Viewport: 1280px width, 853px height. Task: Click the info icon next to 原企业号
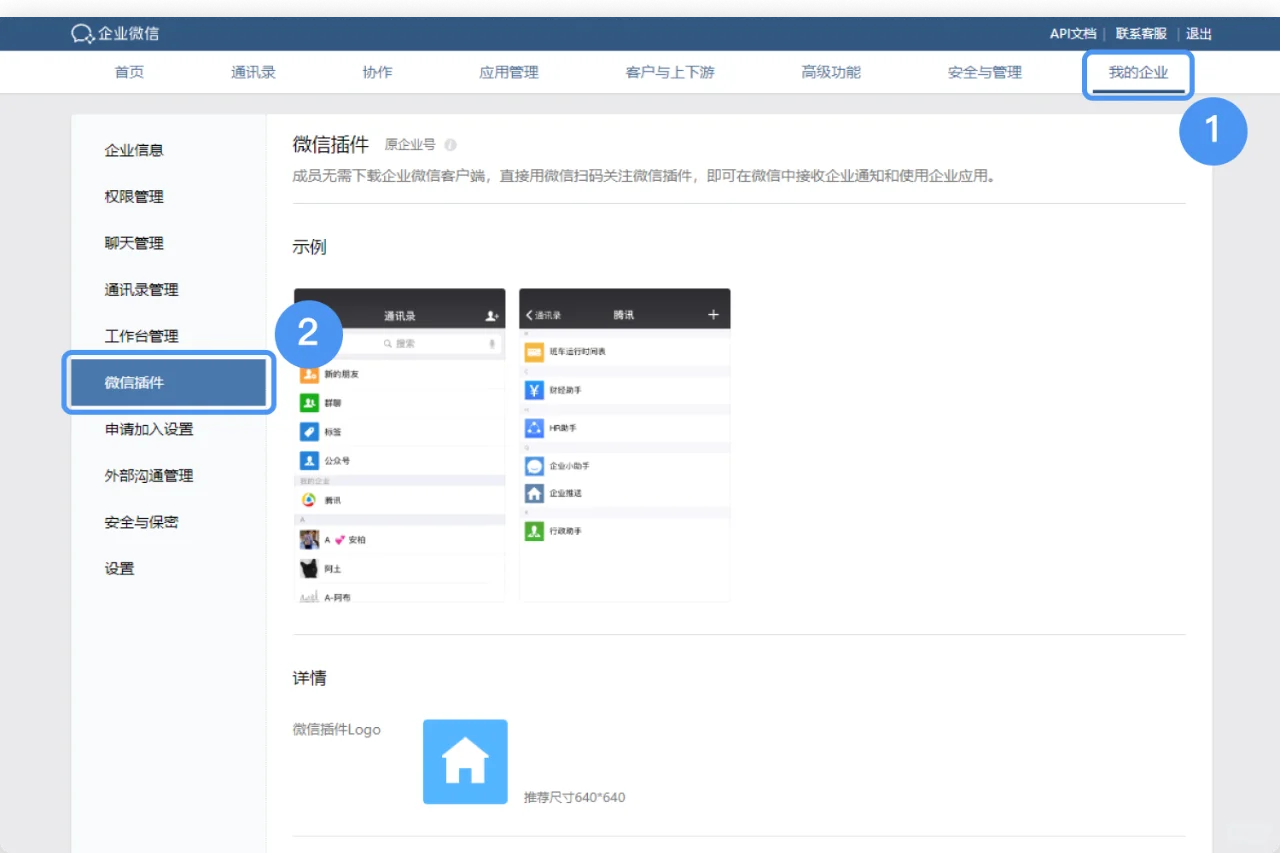tap(450, 144)
